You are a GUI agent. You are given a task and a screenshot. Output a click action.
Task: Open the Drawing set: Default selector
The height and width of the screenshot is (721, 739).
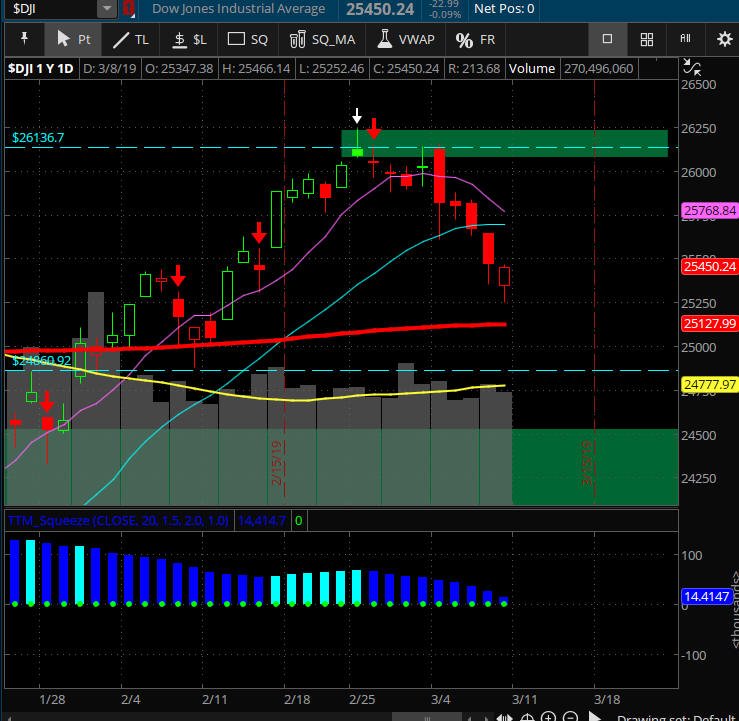[677, 717]
